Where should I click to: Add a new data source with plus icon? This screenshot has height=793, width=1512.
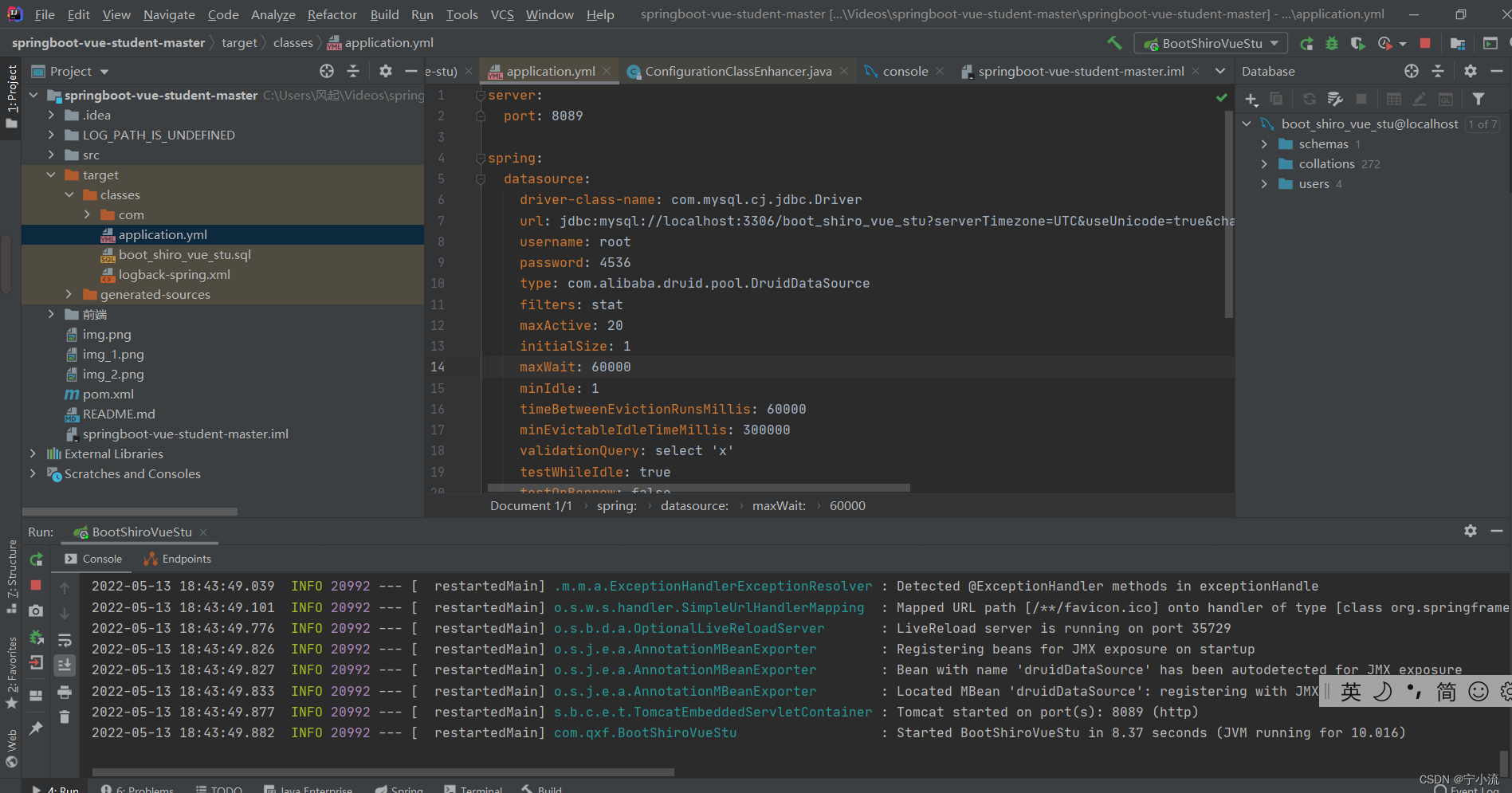click(1251, 99)
